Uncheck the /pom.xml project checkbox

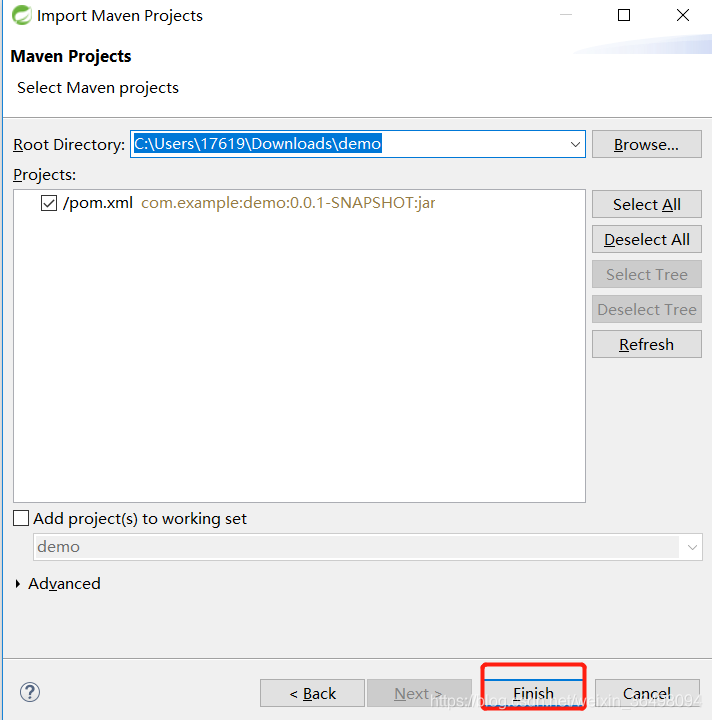[x=49, y=203]
